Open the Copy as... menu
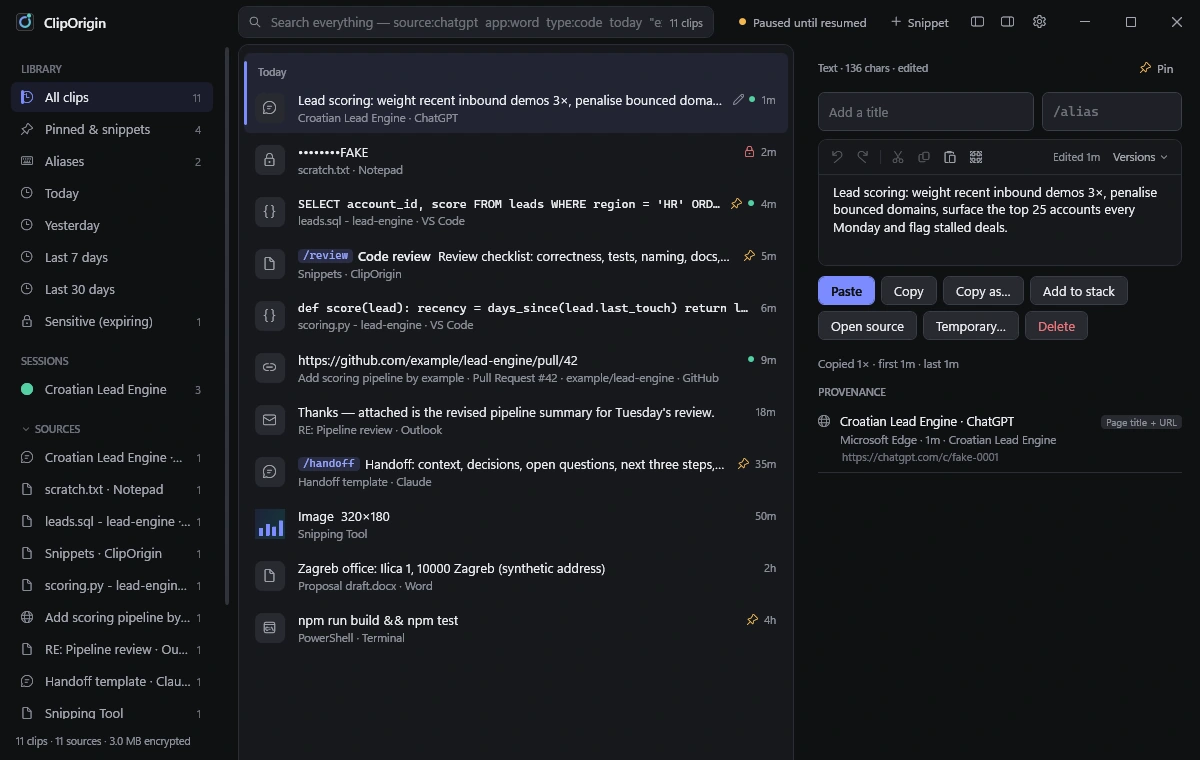Screen dimensions: 1200x760 tap(983, 291)
